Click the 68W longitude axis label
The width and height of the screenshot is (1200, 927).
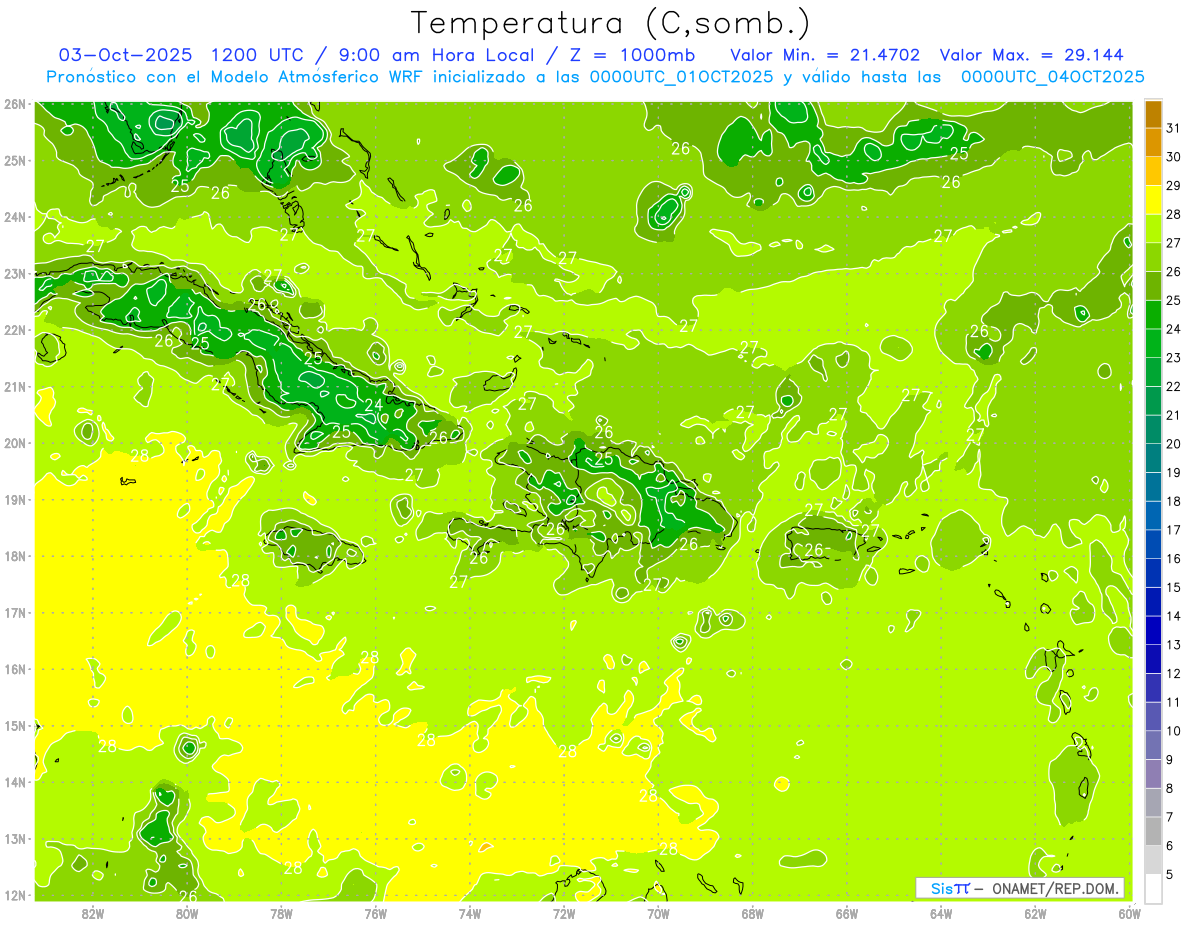pos(752,913)
